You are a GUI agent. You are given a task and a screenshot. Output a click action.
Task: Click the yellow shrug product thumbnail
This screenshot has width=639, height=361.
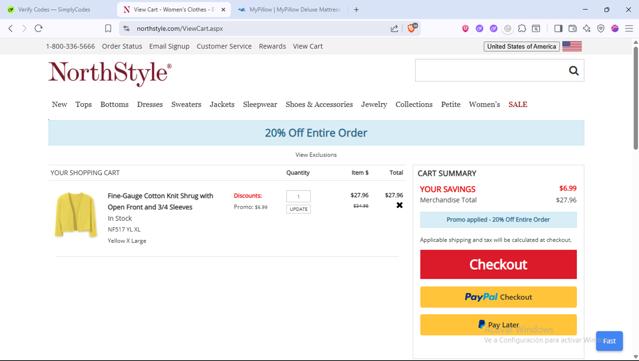[x=75, y=215]
